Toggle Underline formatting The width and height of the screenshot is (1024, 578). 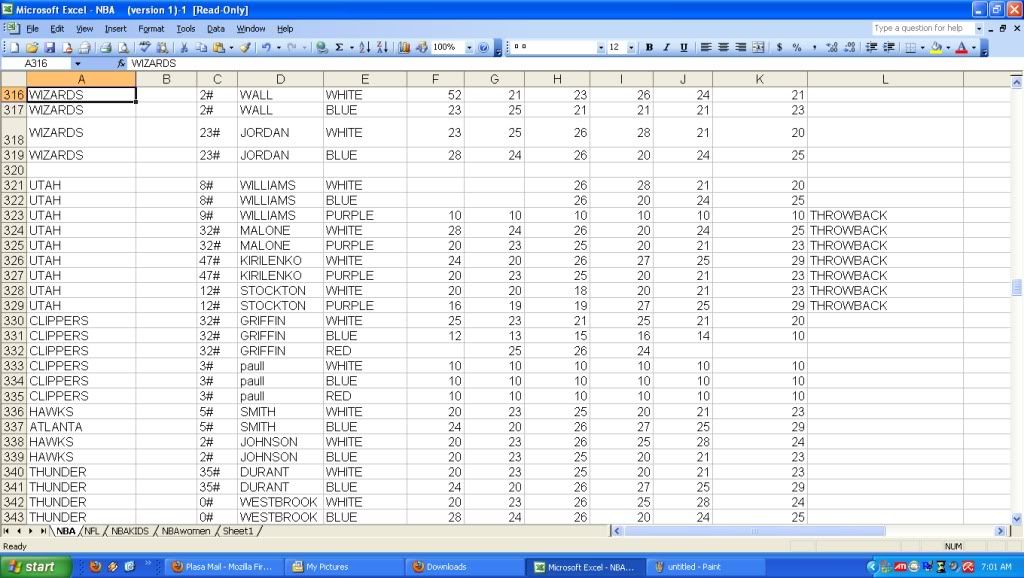[x=684, y=47]
